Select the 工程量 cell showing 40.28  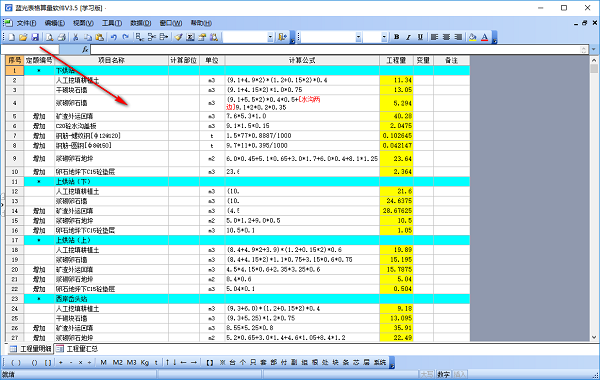(396, 116)
